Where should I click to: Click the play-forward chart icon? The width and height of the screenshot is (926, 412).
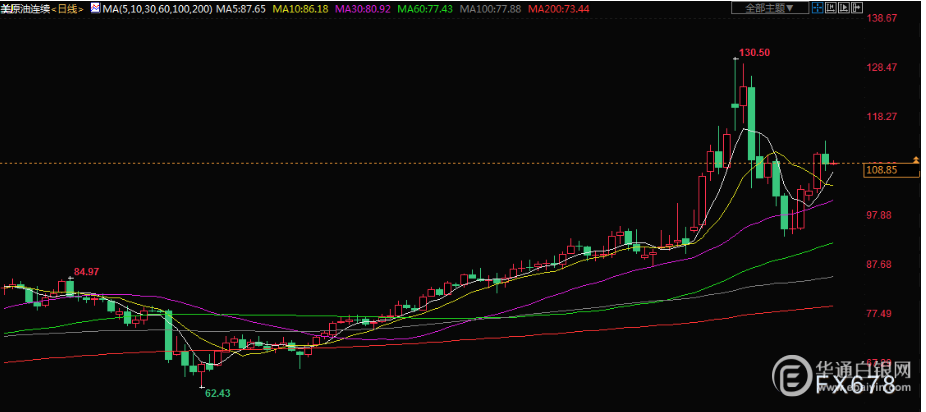click(x=844, y=8)
